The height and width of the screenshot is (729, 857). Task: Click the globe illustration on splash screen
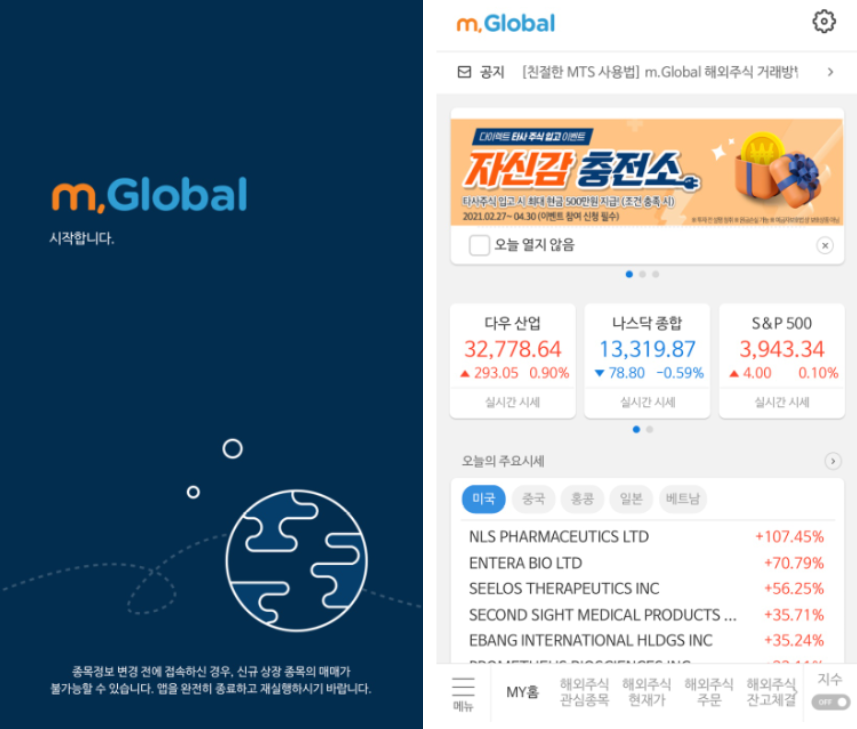click(x=297, y=561)
